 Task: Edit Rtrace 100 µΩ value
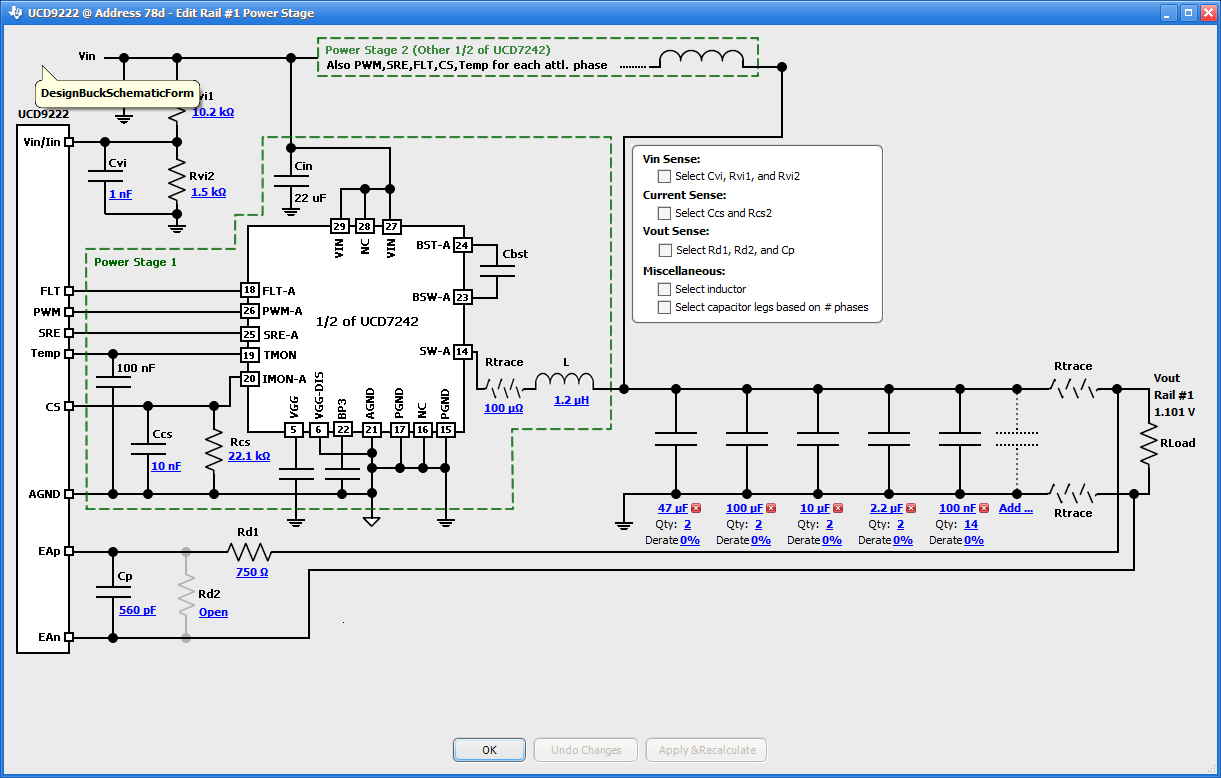(503, 408)
